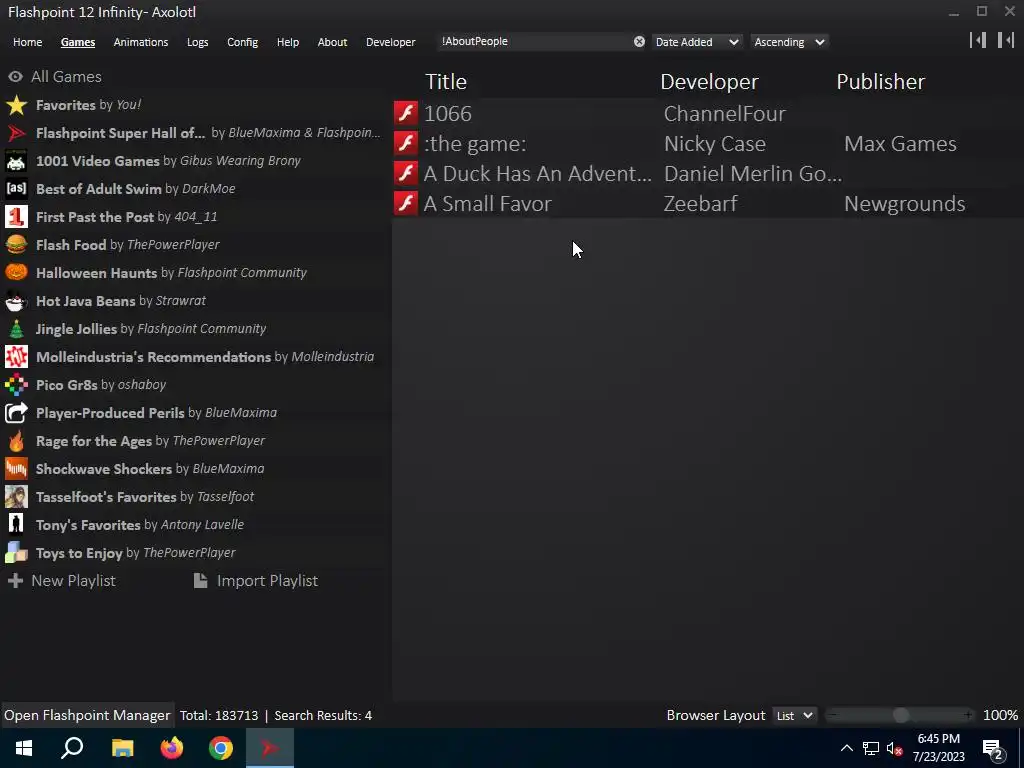Open the Help tab
Viewport: 1024px width, 768px height.
pyautogui.click(x=288, y=42)
